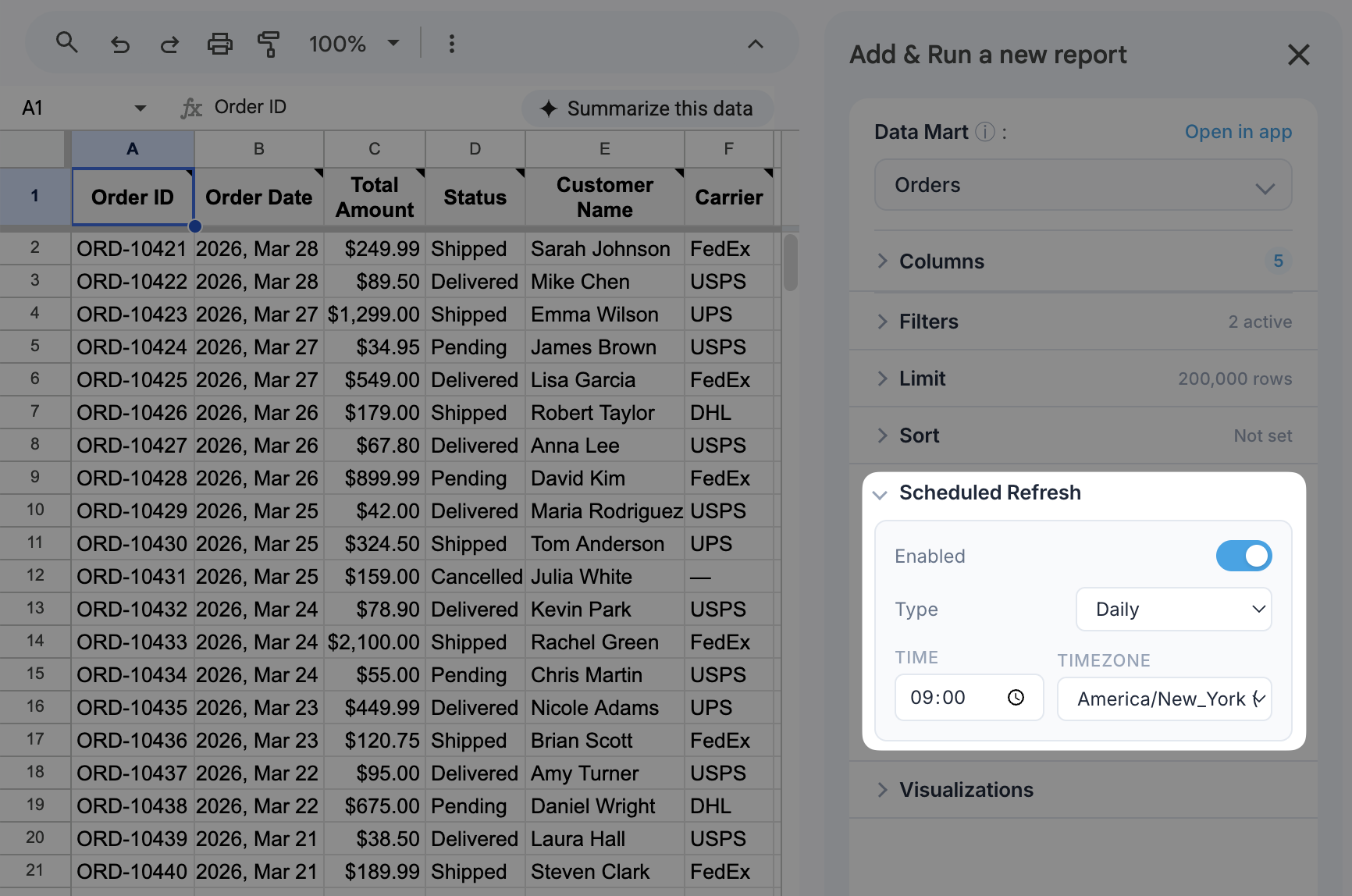
Task: Open the America/New_York timezone dropdown
Action: [1164, 699]
